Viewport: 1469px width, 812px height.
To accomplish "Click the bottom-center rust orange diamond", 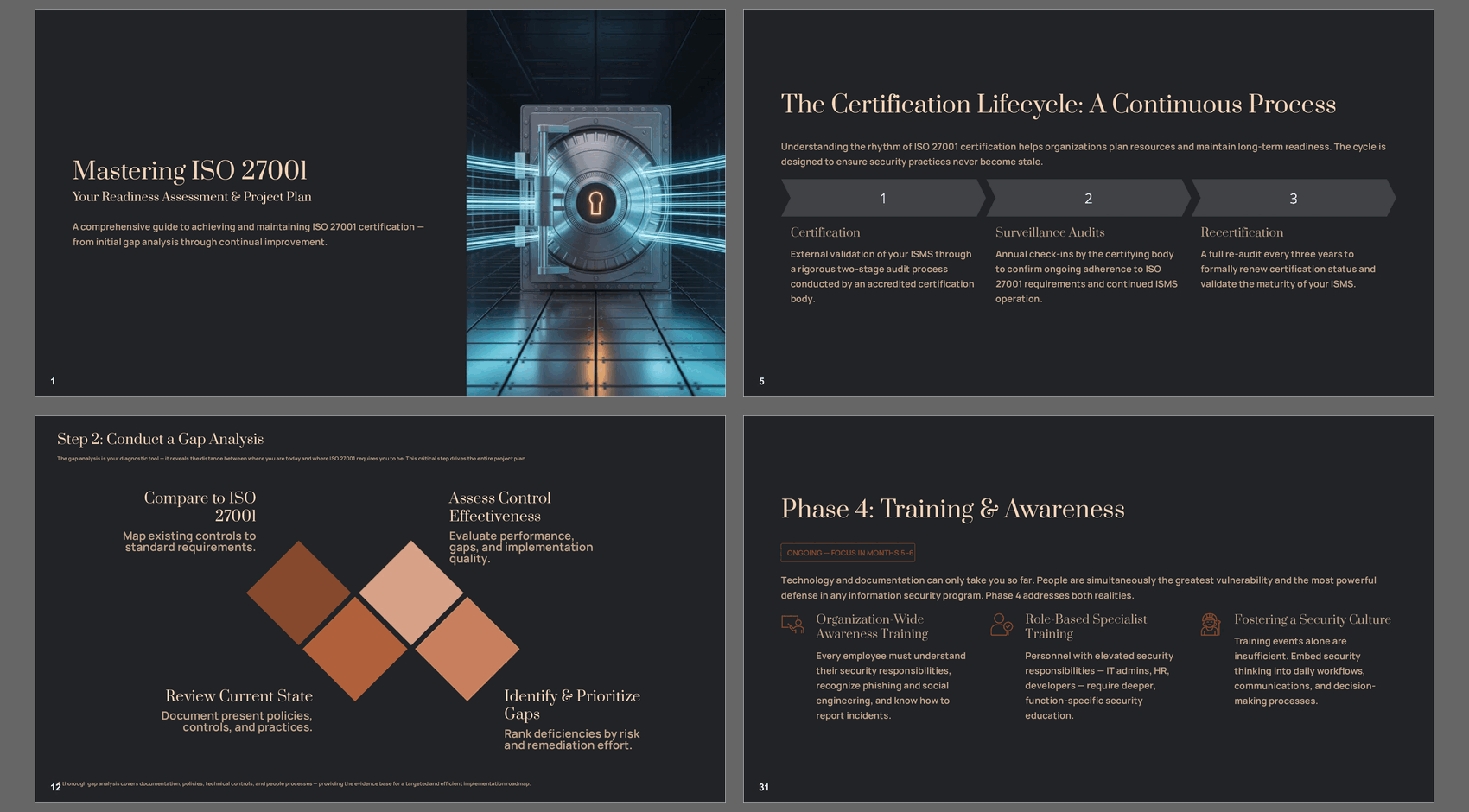I will click(355, 649).
